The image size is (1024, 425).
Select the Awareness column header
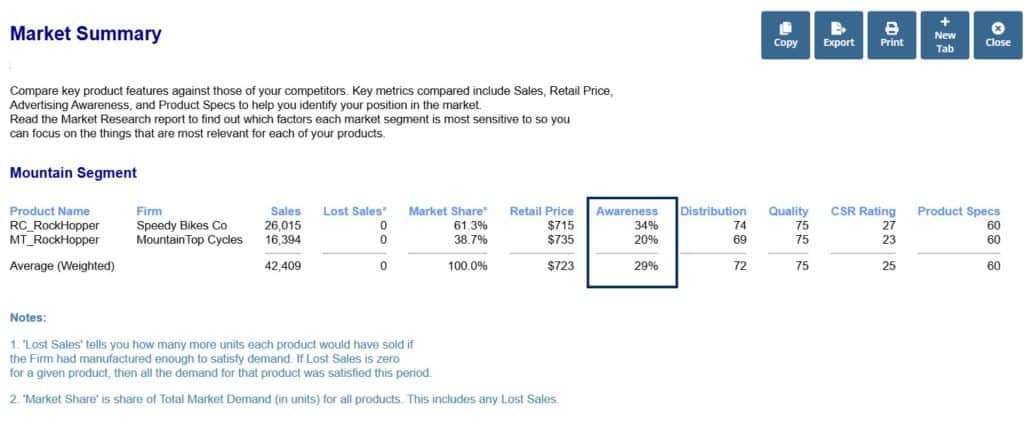[627, 211]
